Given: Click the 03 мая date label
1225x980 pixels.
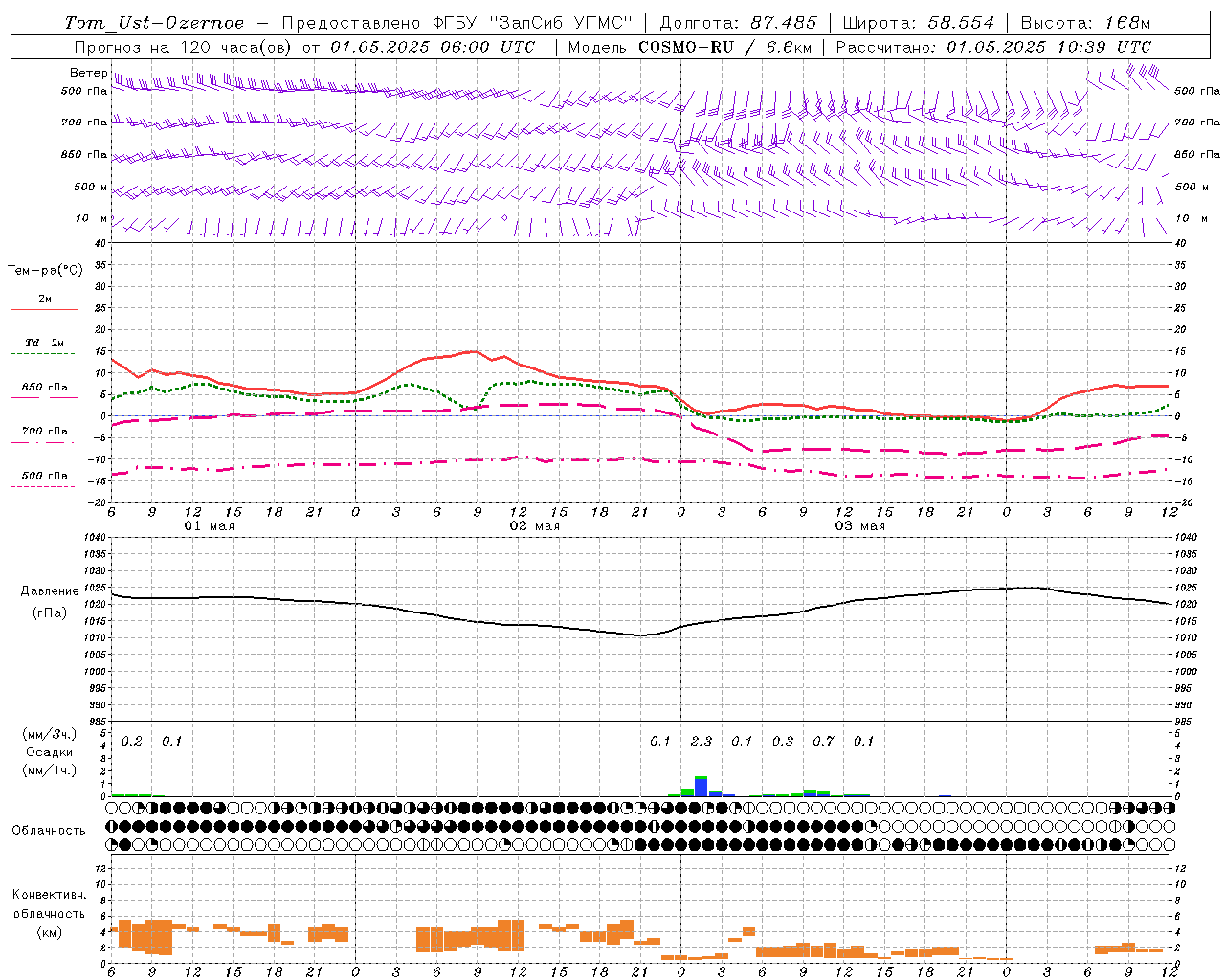Looking at the screenshot, I should 860,526.
